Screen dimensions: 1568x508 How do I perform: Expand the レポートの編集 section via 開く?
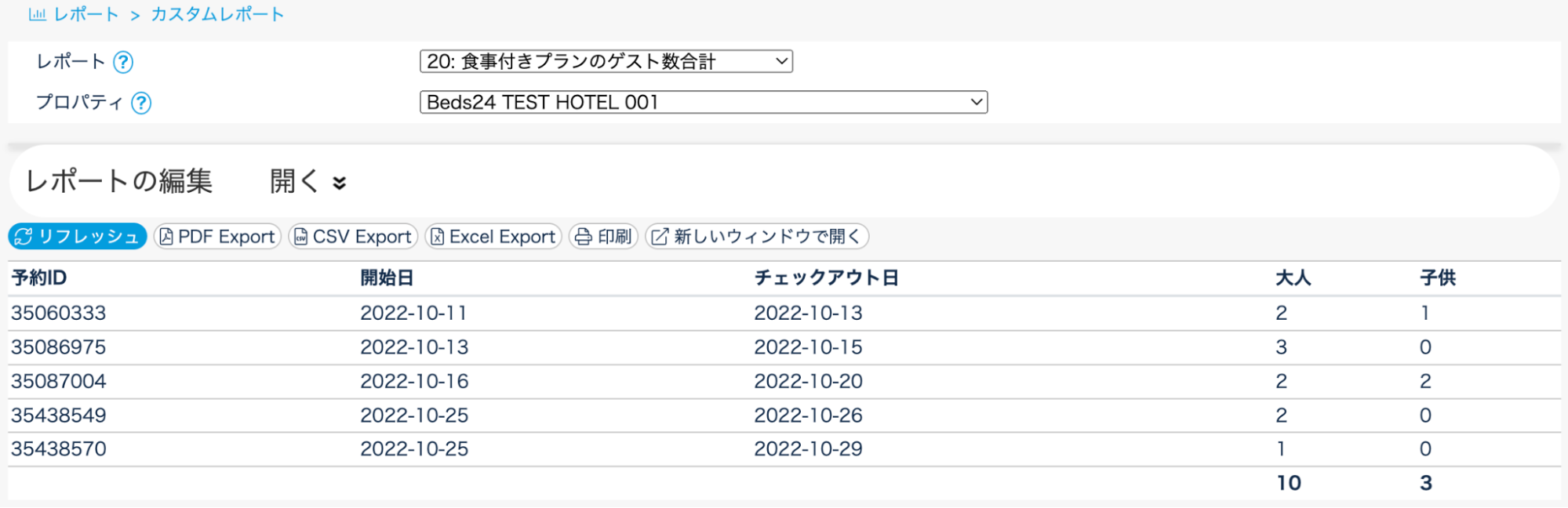(x=307, y=181)
